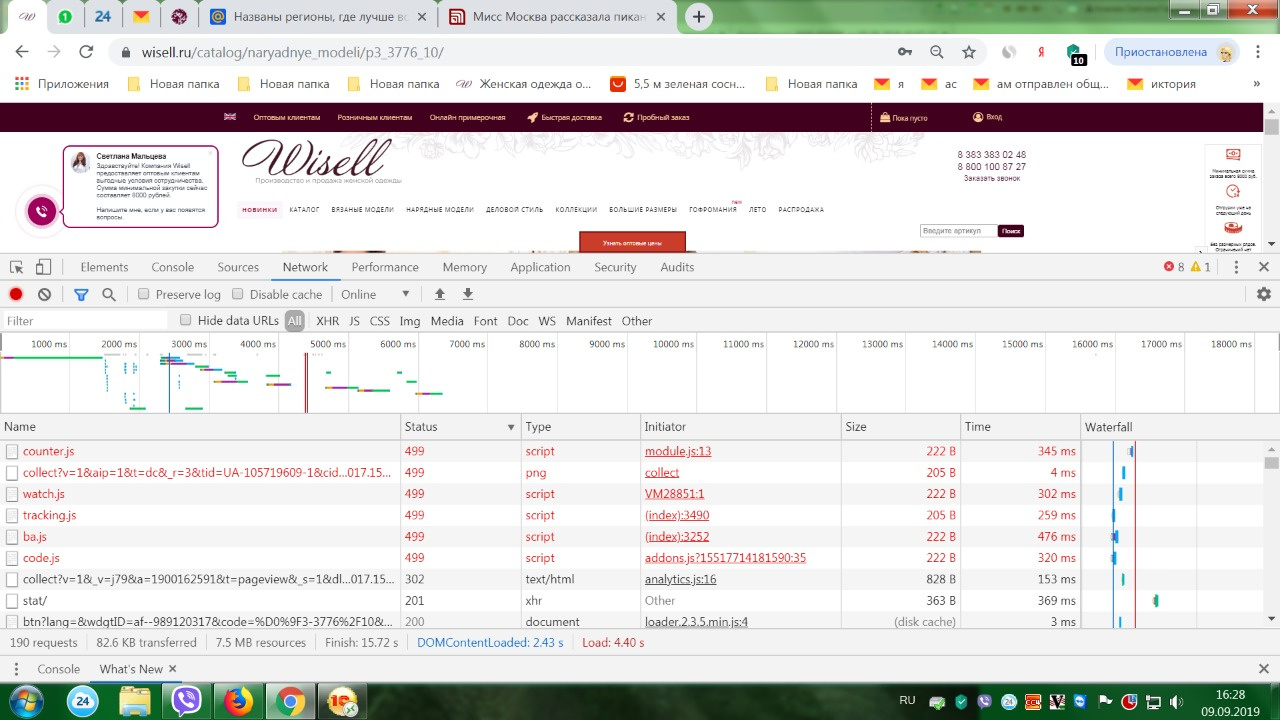Open a new browser tab

click(699, 16)
